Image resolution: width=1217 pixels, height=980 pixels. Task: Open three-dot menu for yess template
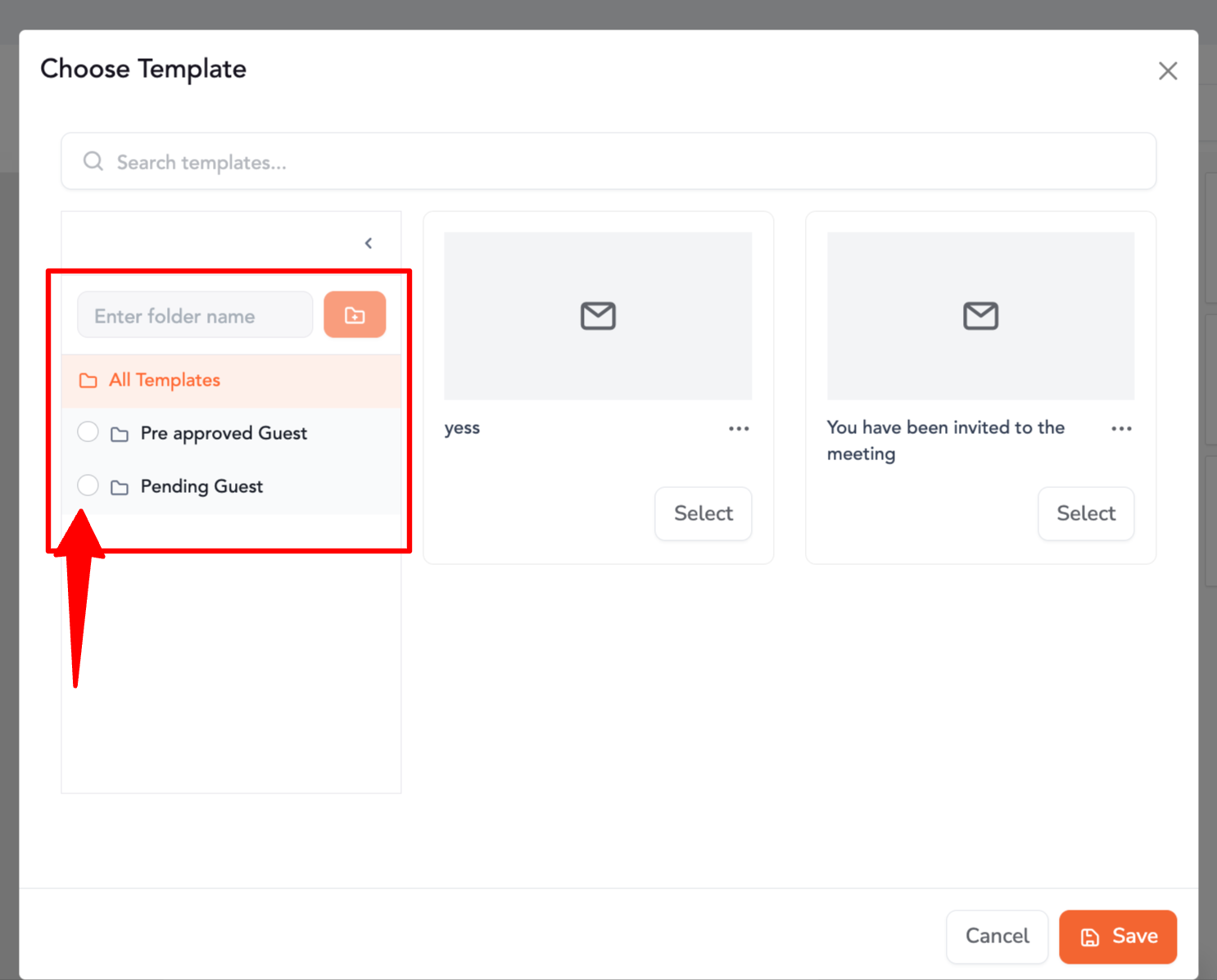tap(739, 429)
